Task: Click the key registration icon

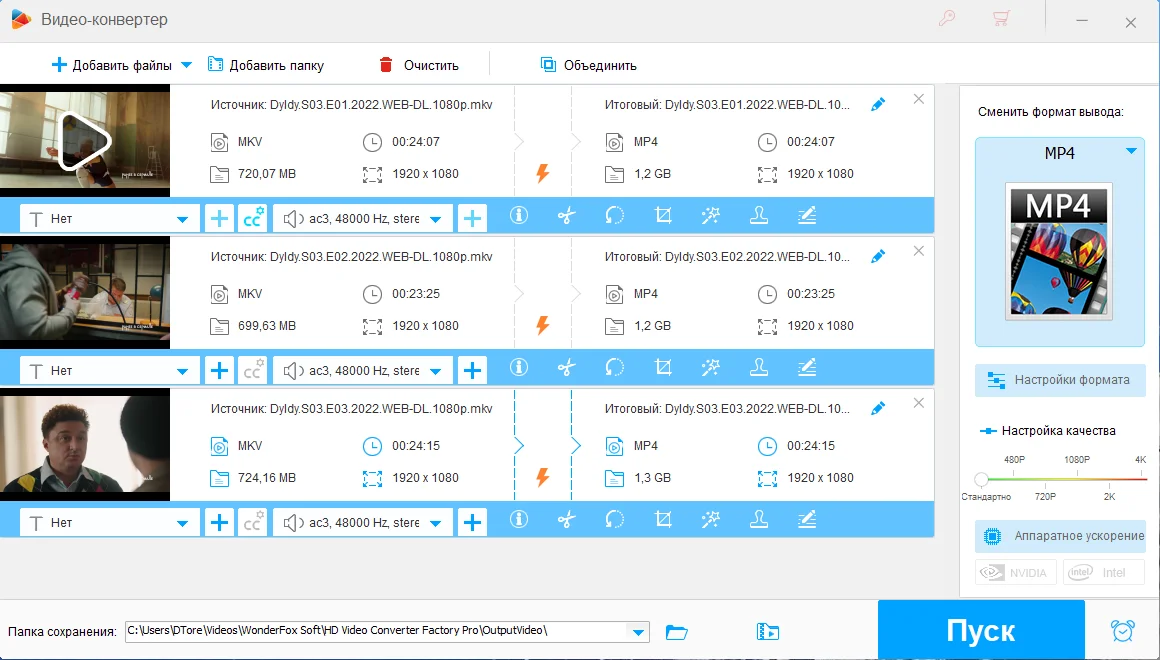Action: pyautogui.click(x=947, y=18)
